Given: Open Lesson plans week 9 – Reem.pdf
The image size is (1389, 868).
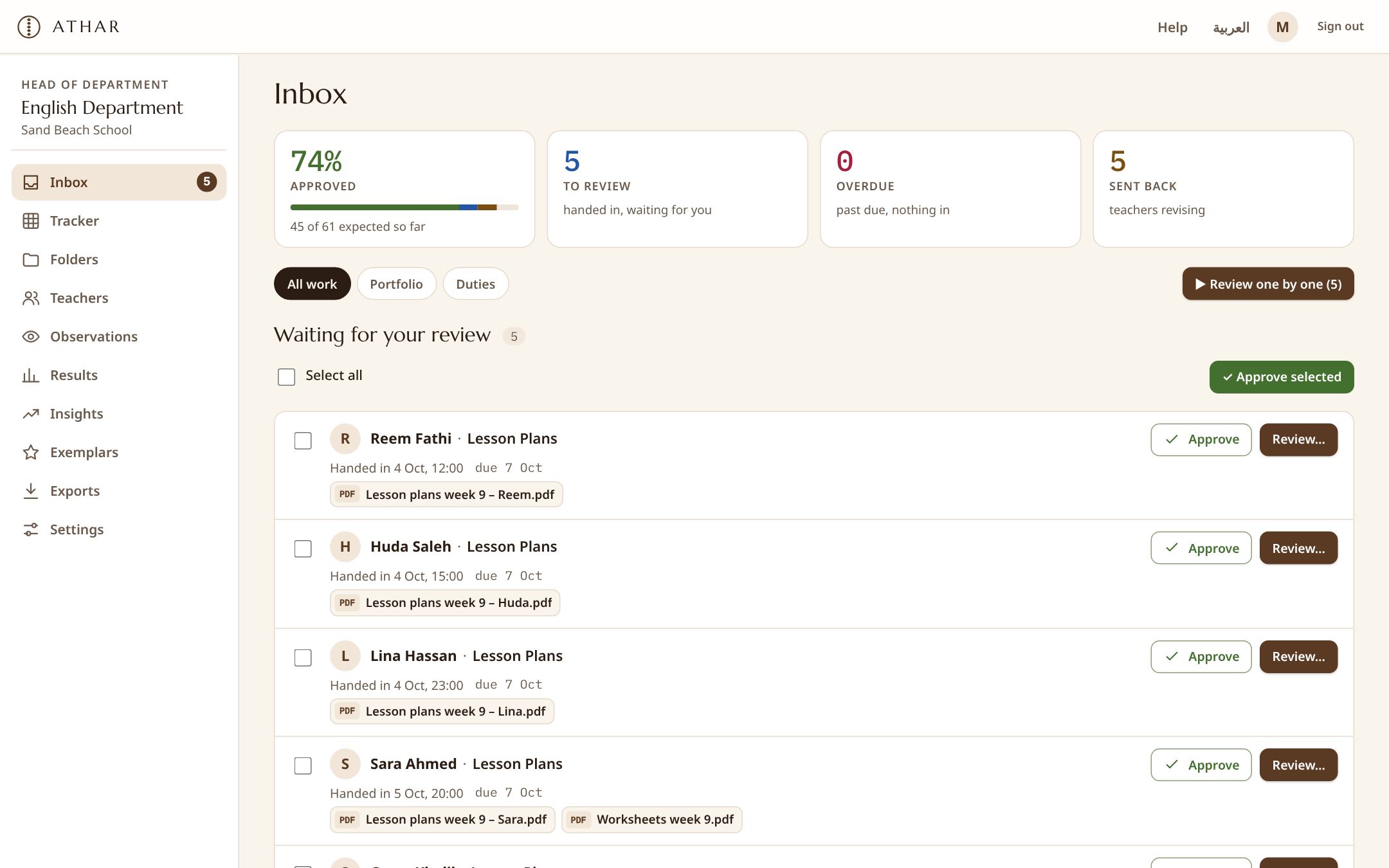Looking at the screenshot, I should [x=446, y=494].
